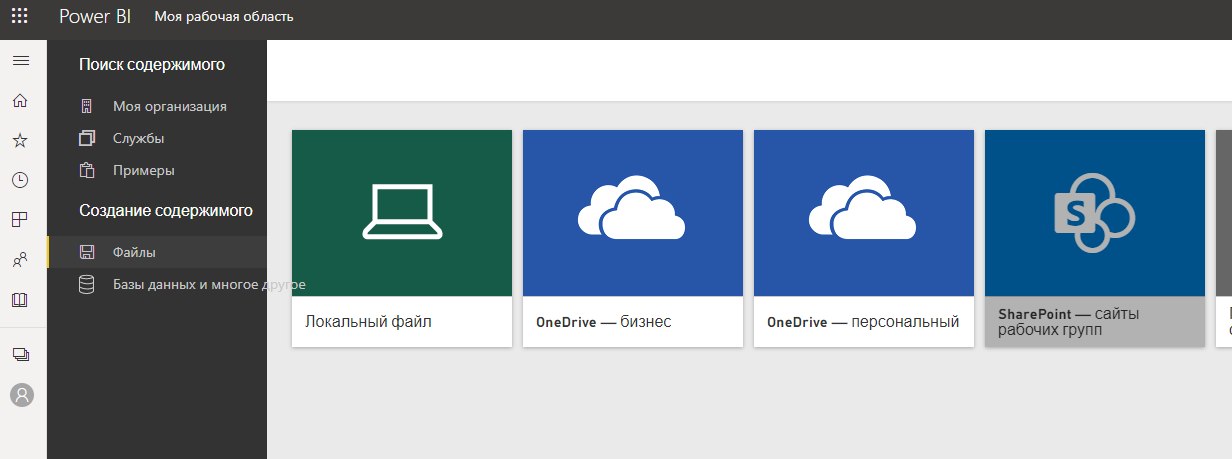Click the user avatar icon in sidebar
Image resolution: width=1232 pixels, height=459 pixels.
22,394
